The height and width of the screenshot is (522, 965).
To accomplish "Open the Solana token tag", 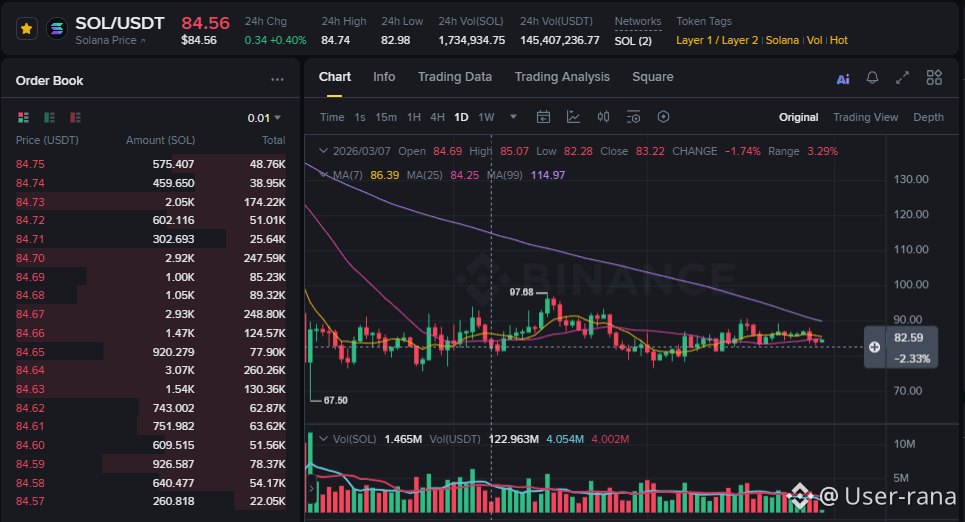I will click(x=782, y=40).
